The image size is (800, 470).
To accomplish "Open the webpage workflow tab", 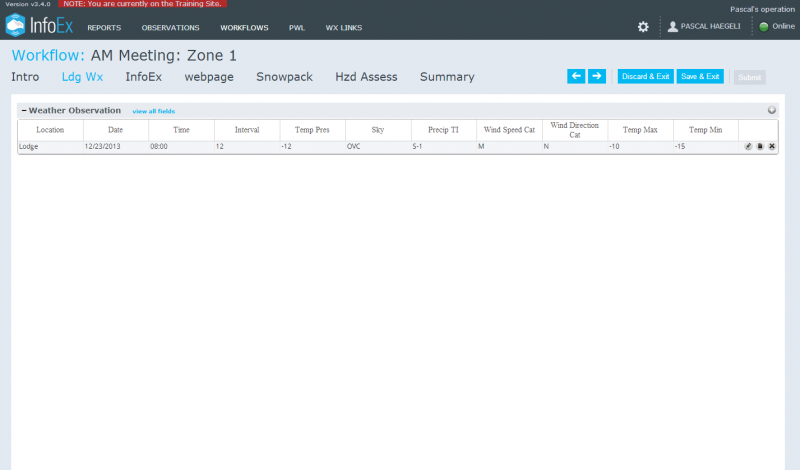I will point(209,77).
